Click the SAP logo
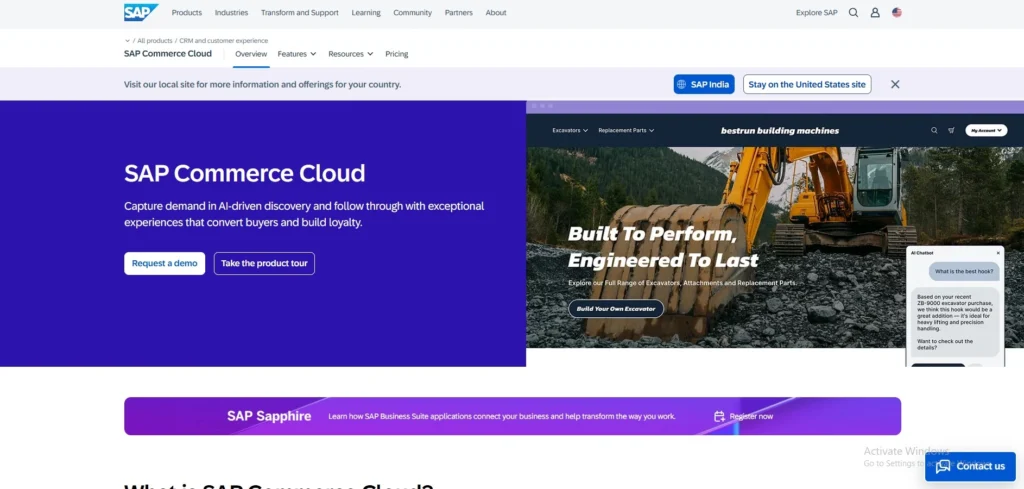Screen dimensions: 1024x489 point(140,12)
